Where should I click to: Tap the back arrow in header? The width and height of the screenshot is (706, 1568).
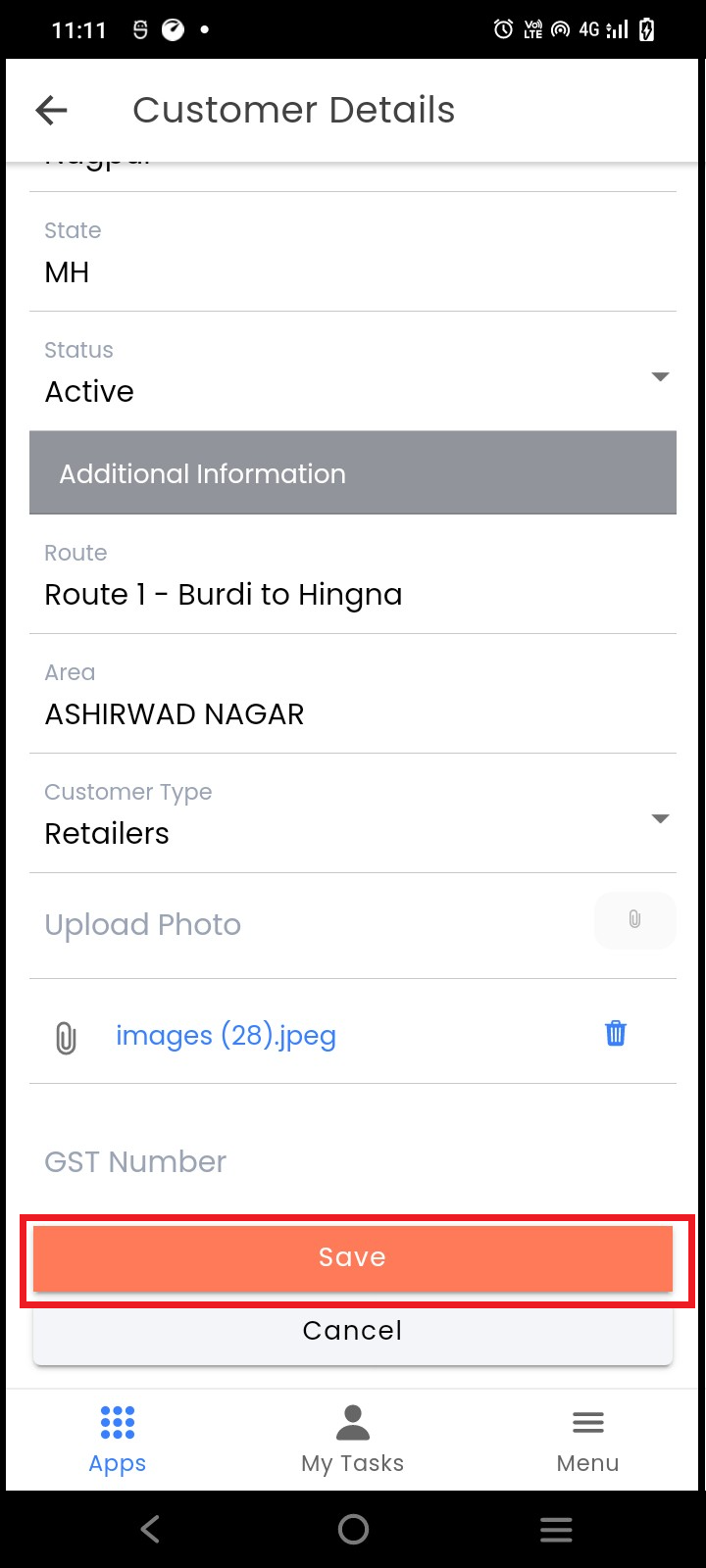pos(51,110)
